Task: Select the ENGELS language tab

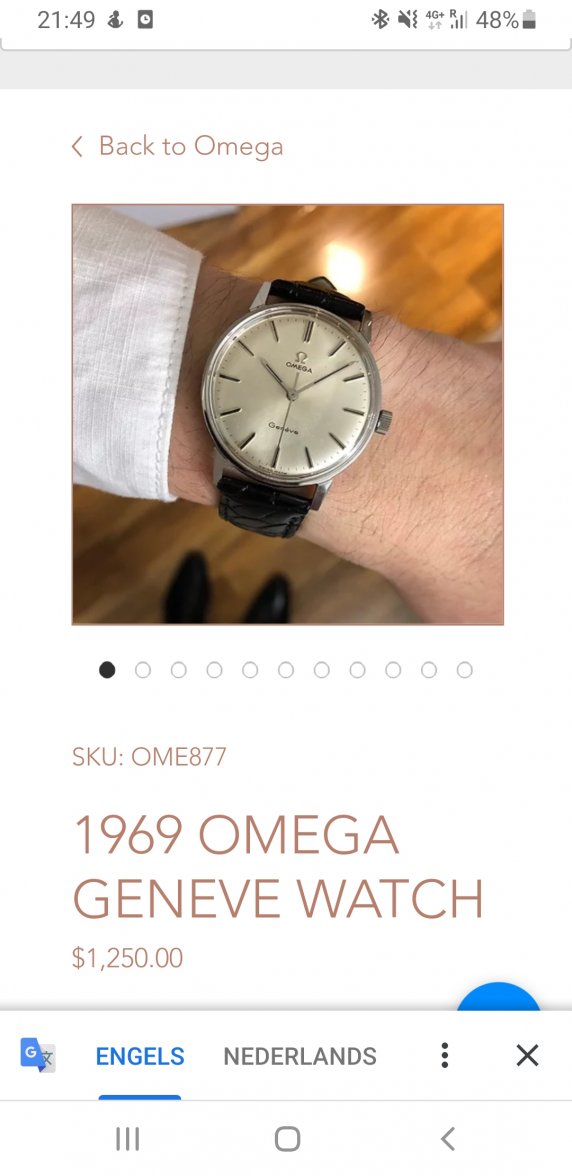Action: click(140, 1056)
